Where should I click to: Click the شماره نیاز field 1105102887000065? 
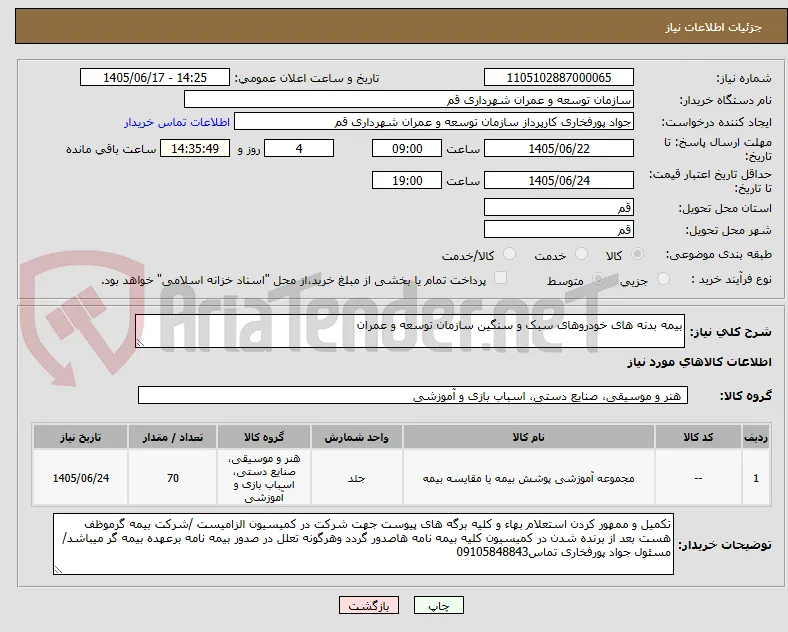[559, 78]
